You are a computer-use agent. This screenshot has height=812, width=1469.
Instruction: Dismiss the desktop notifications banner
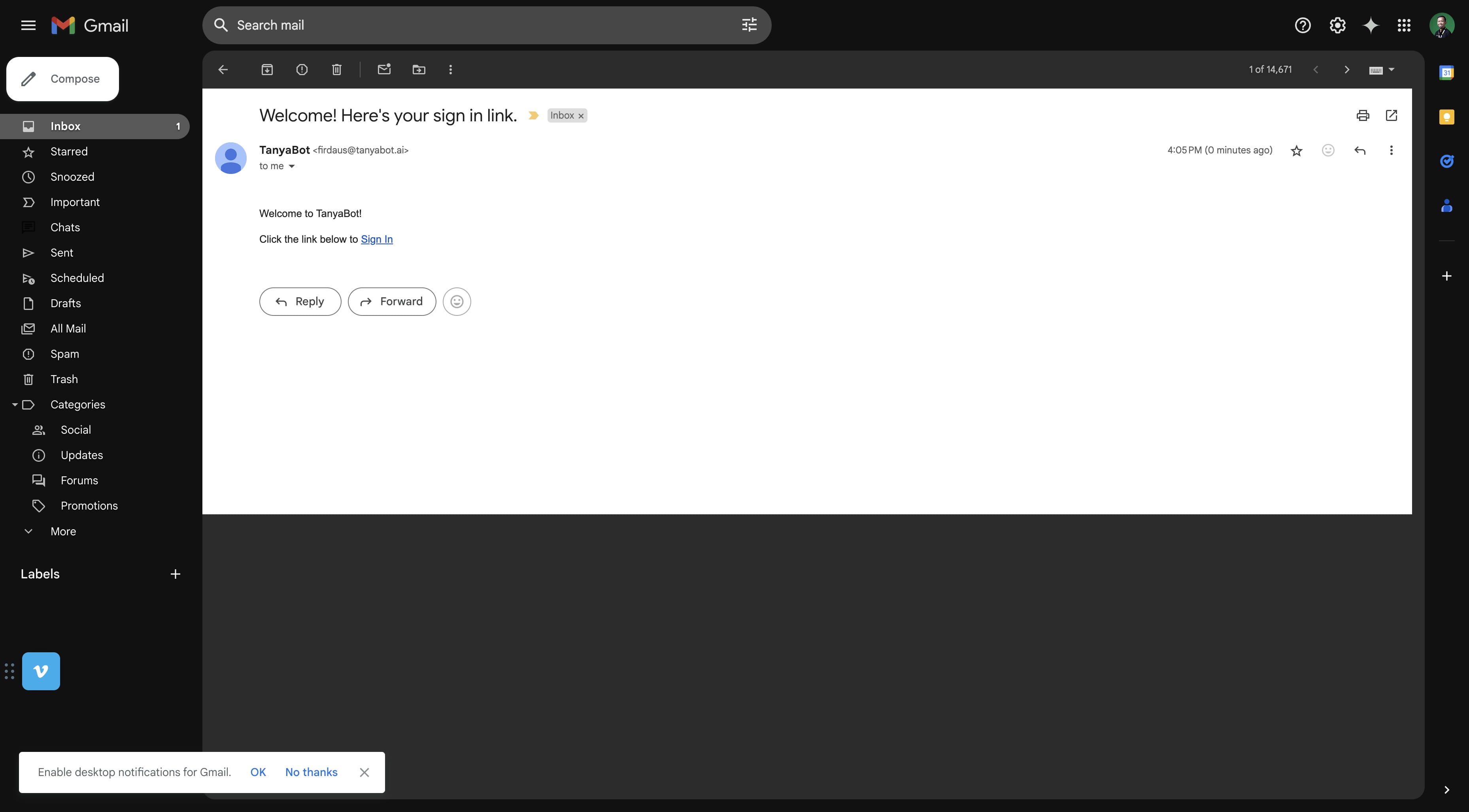[x=364, y=772]
